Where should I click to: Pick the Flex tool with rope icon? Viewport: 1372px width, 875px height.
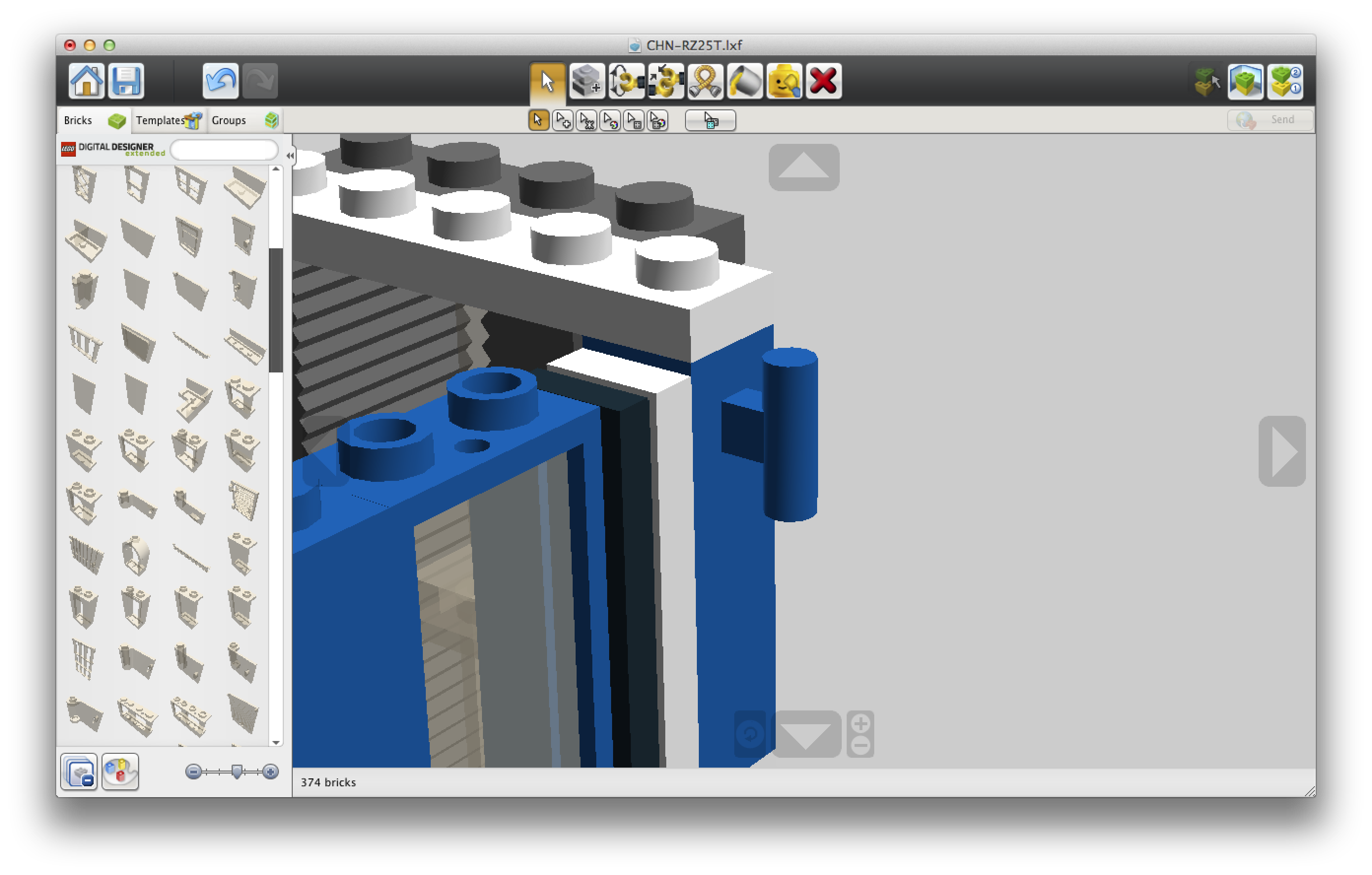(705, 81)
